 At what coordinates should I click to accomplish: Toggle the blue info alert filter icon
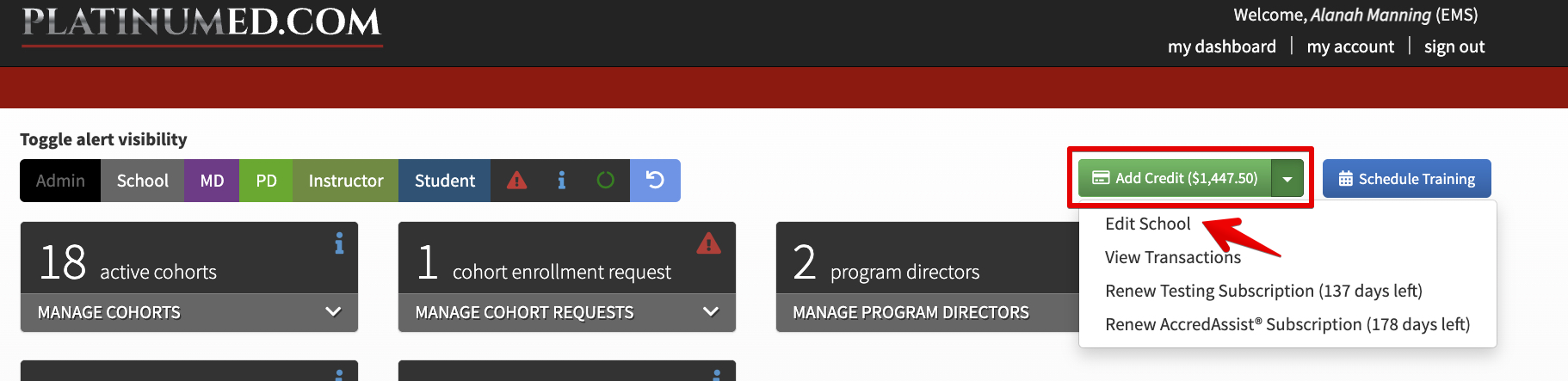[x=562, y=181]
